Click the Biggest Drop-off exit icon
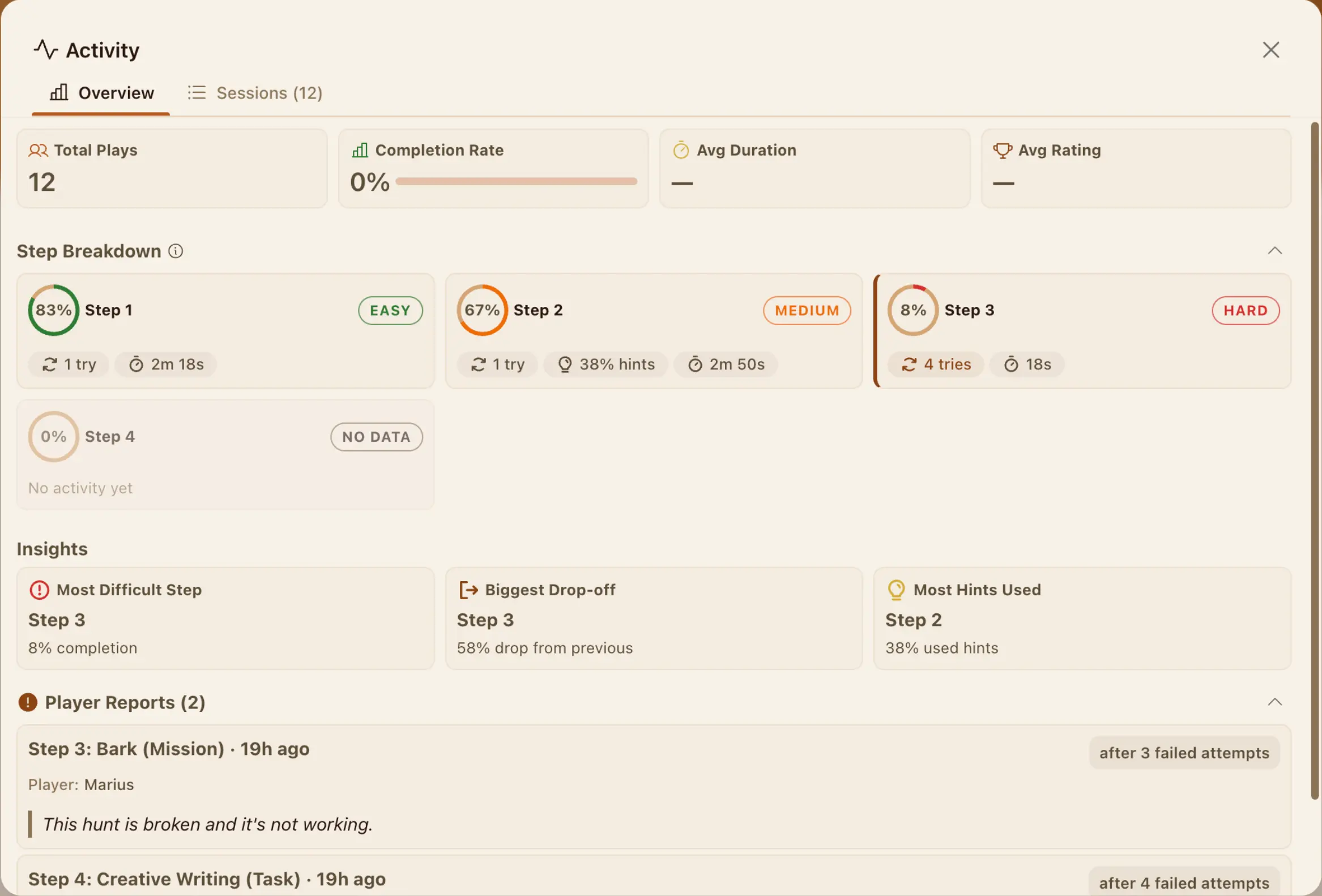This screenshot has width=1322, height=896. pos(468,590)
